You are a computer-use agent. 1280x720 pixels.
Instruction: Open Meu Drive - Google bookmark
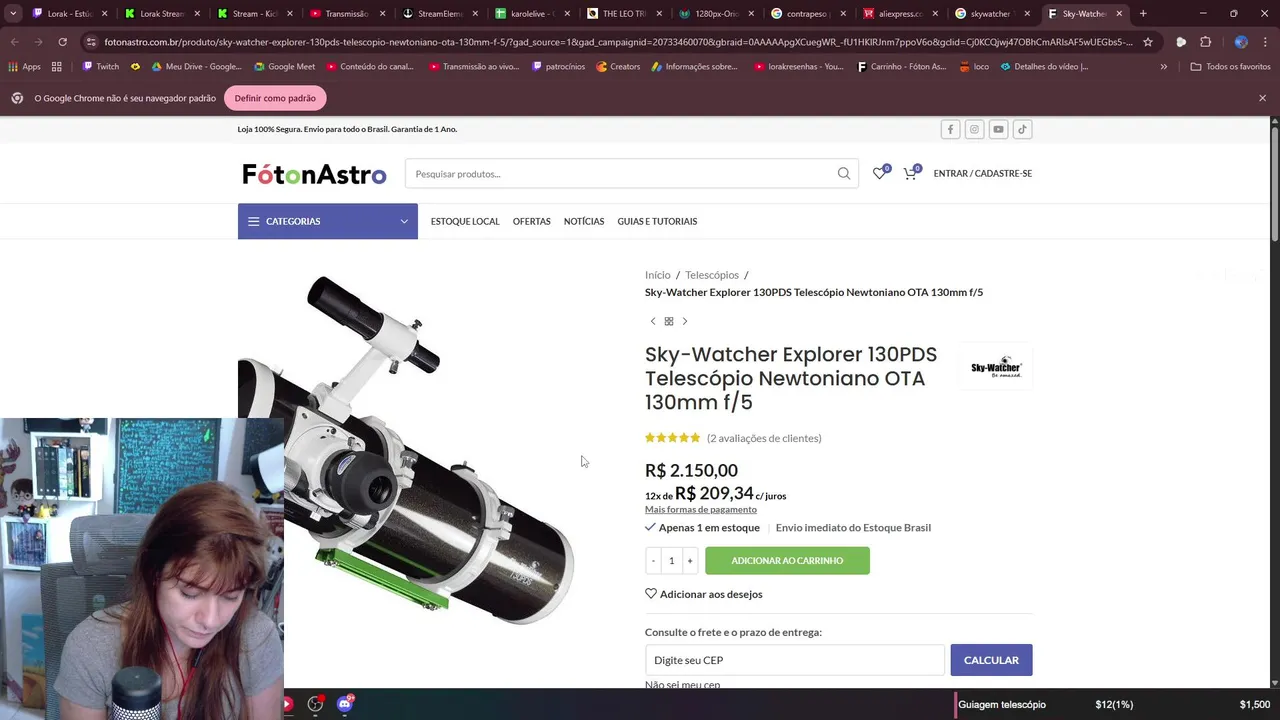point(196,67)
